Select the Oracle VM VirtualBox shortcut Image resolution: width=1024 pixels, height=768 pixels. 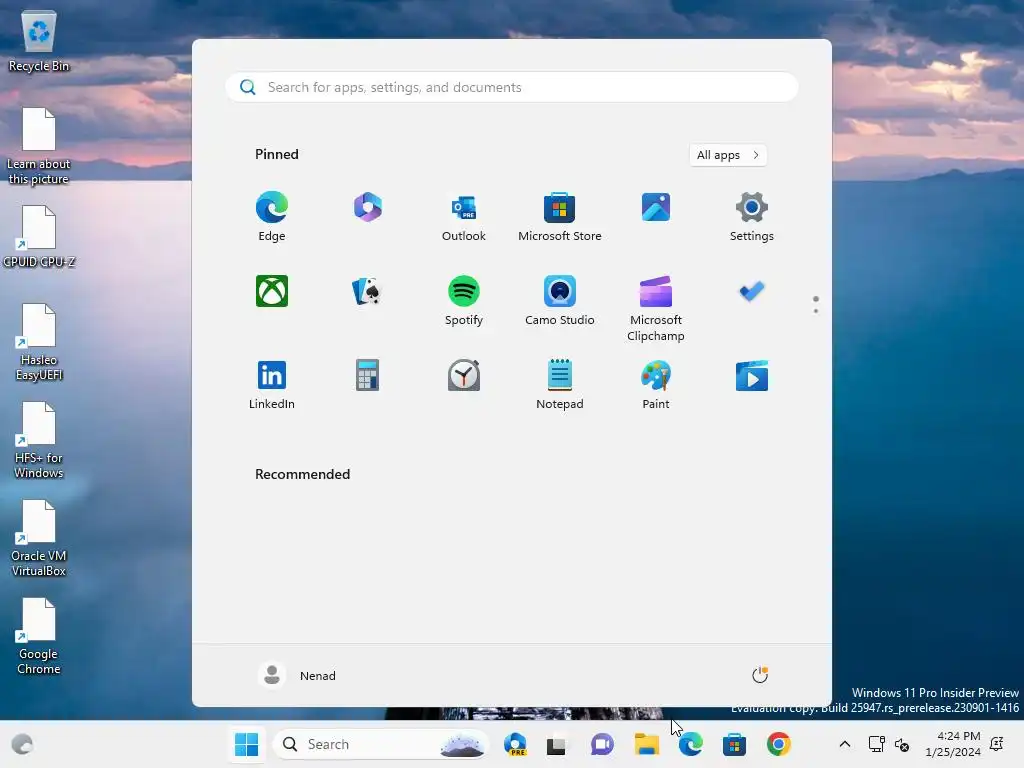pos(39,538)
